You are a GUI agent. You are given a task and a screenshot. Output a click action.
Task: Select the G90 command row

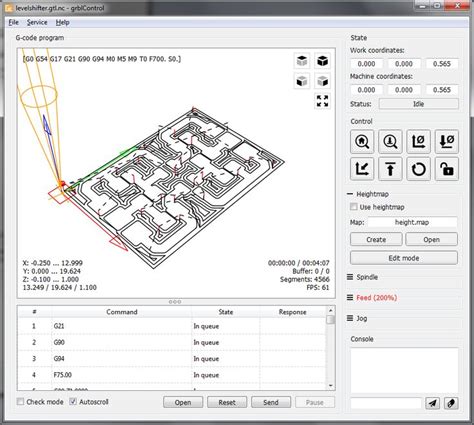click(x=172, y=342)
